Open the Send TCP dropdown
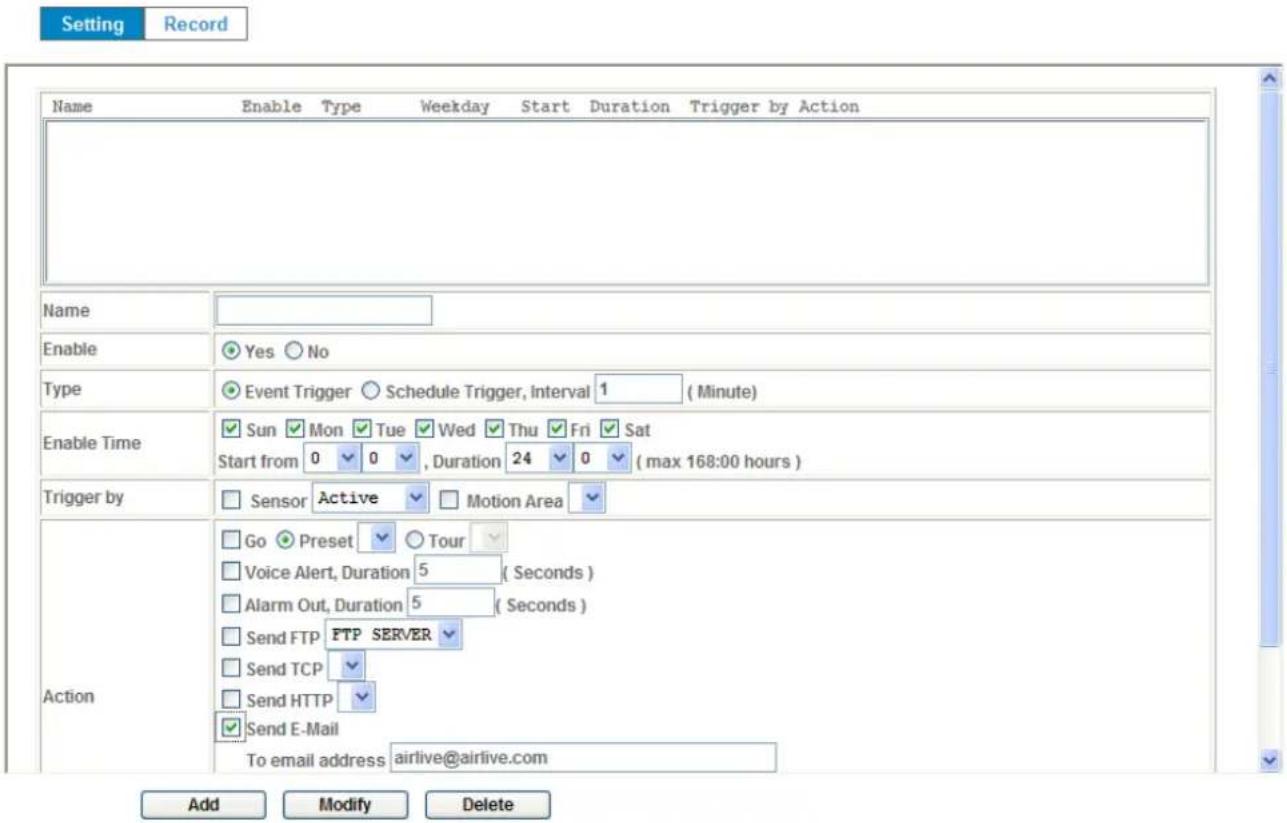This screenshot has width=1287, height=823. click(x=347, y=667)
